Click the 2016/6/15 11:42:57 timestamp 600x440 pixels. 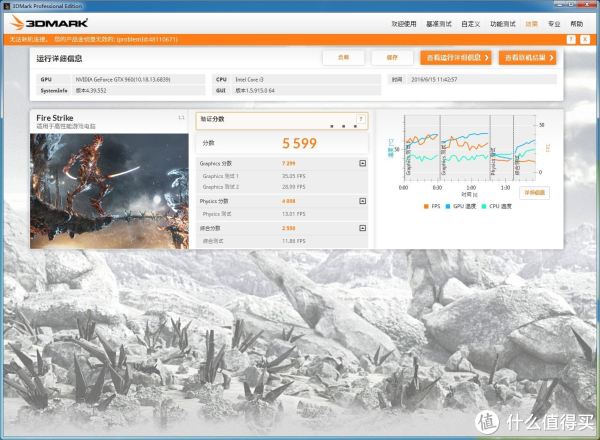click(x=434, y=80)
